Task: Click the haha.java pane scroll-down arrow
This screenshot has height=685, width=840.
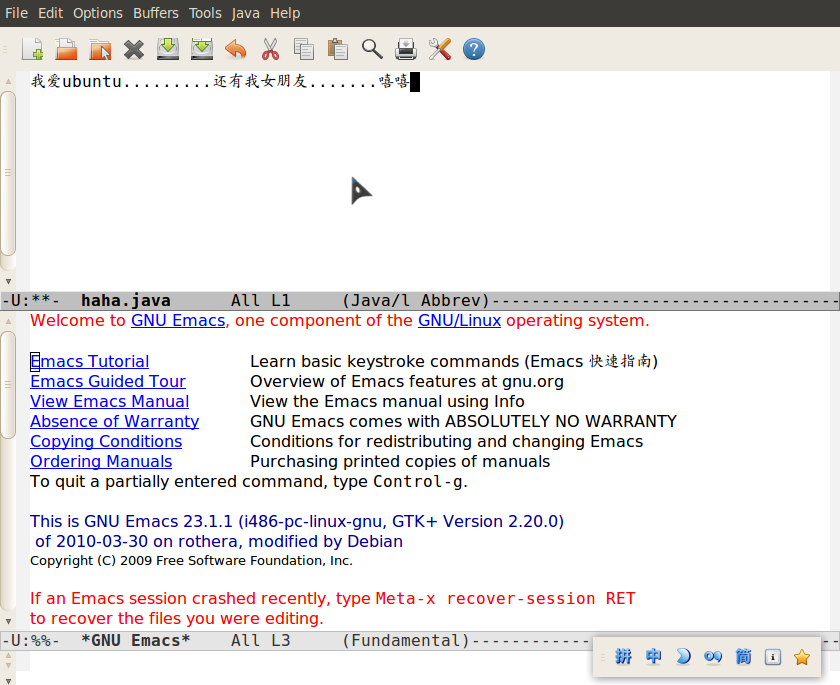Action: (8, 281)
